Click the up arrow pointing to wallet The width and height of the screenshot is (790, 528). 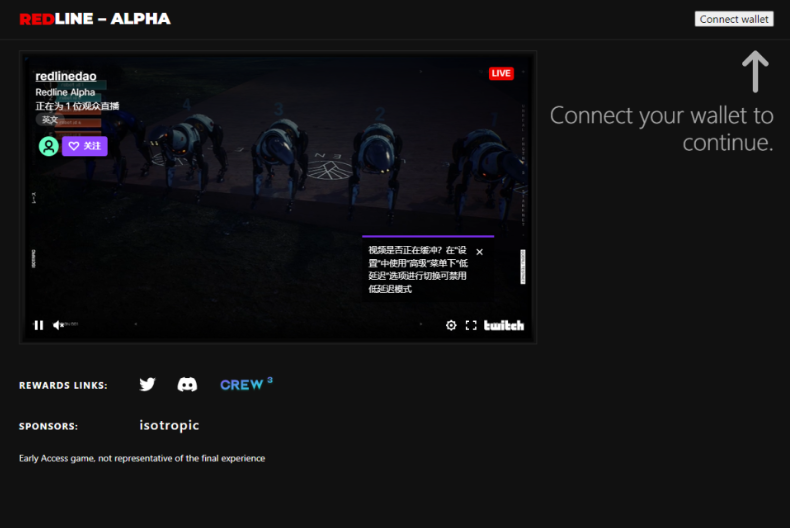coord(755,72)
